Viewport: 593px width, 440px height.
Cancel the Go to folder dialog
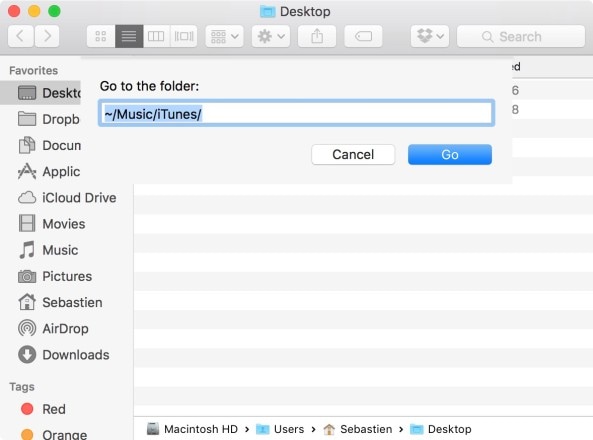[353, 154]
